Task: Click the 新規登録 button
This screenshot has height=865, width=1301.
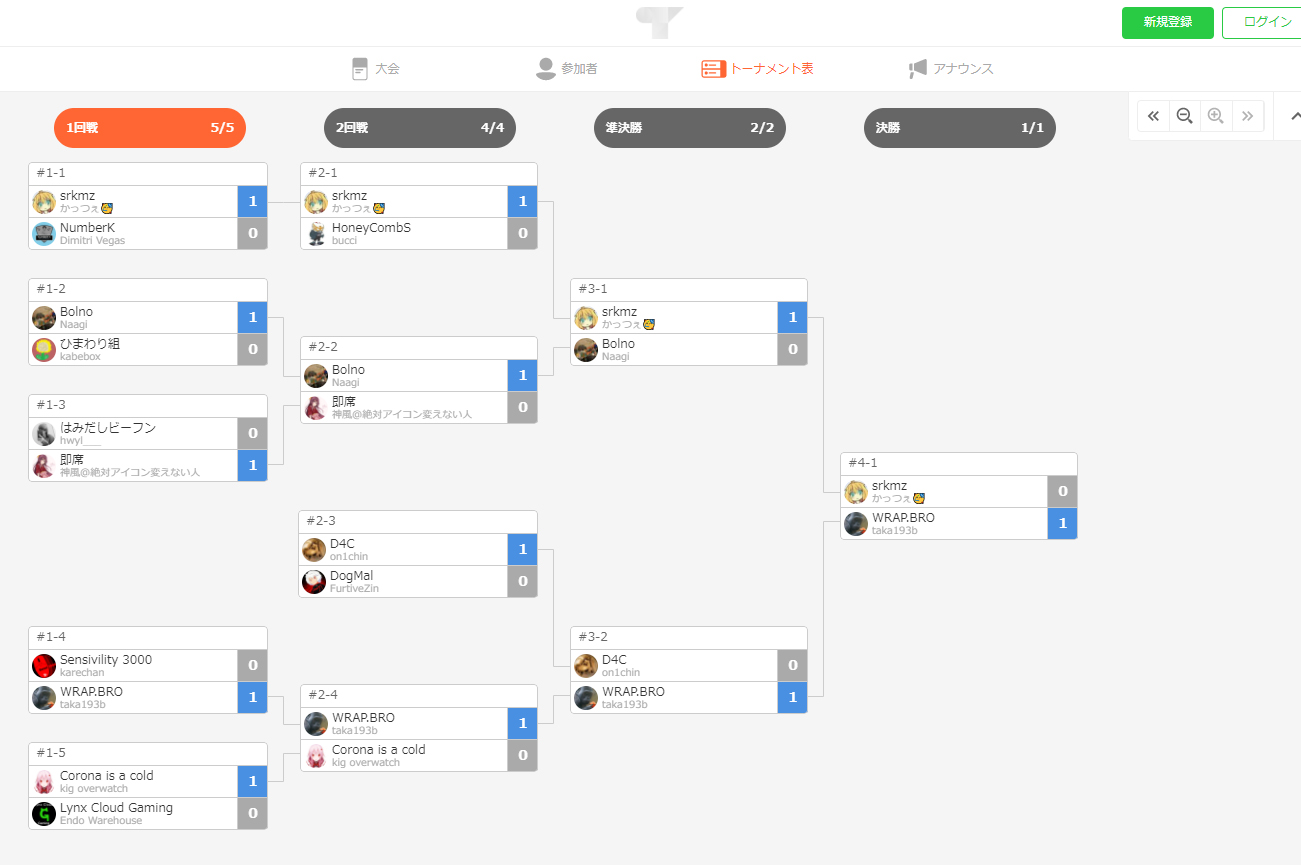Action: pos(1168,22)
